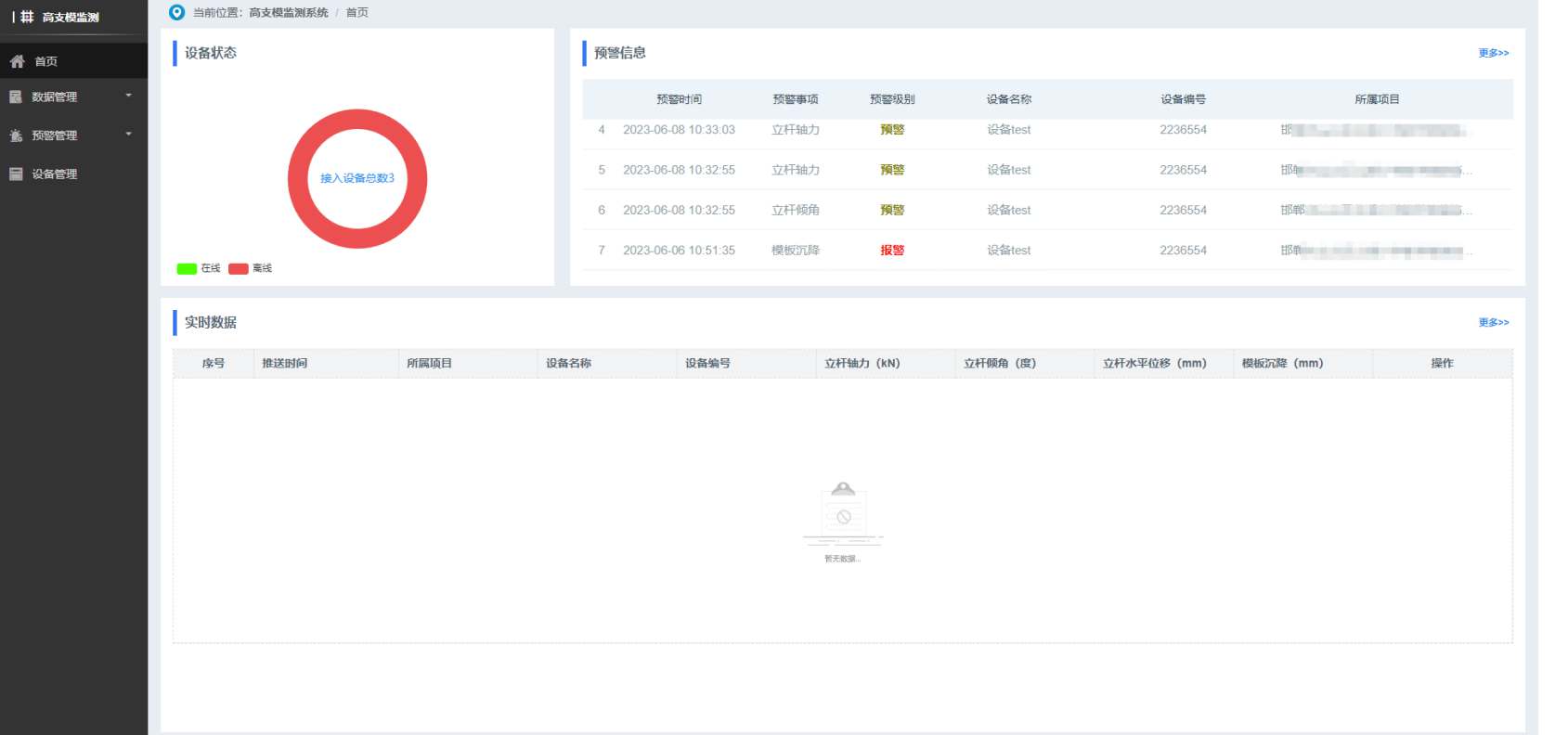The width and height of the screenshot is (1568, 735).
Task: Click the 数据管理 sidebar icon
Action: [16, 97]
